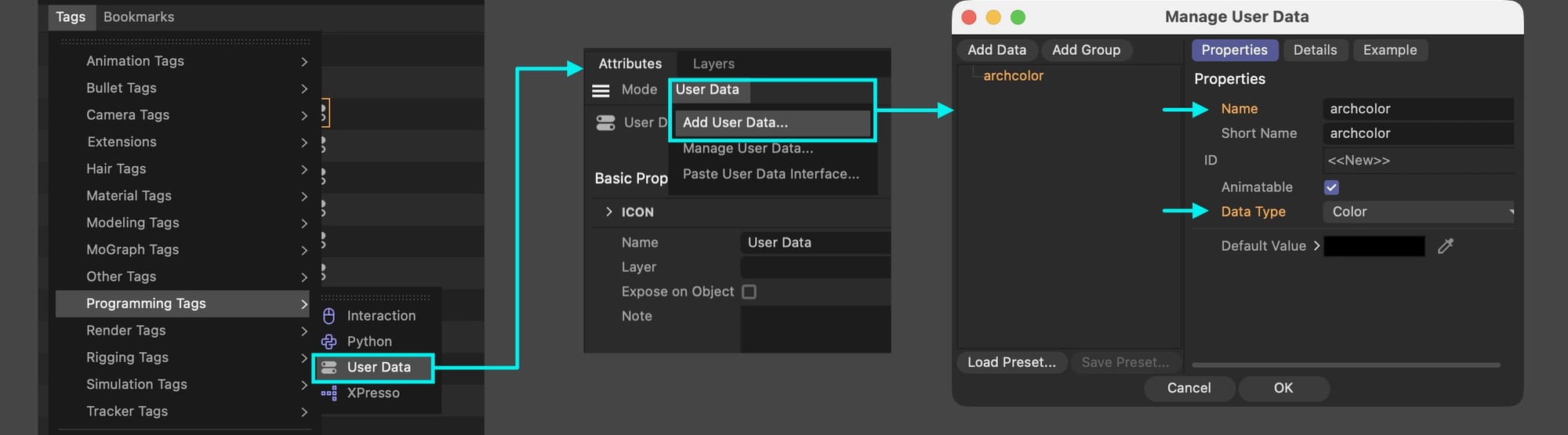Click the User Data tag icon in Attributes
Screen dimensions: 1568x435
click(x=605, y=123)
